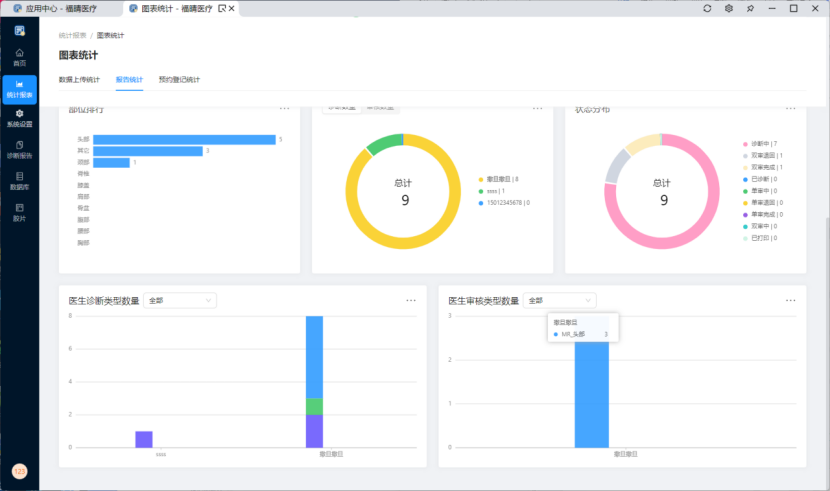Screen dimensions: 830x491
Task: Switch to 预约登记统计 tab
Action: coord(179,79)
